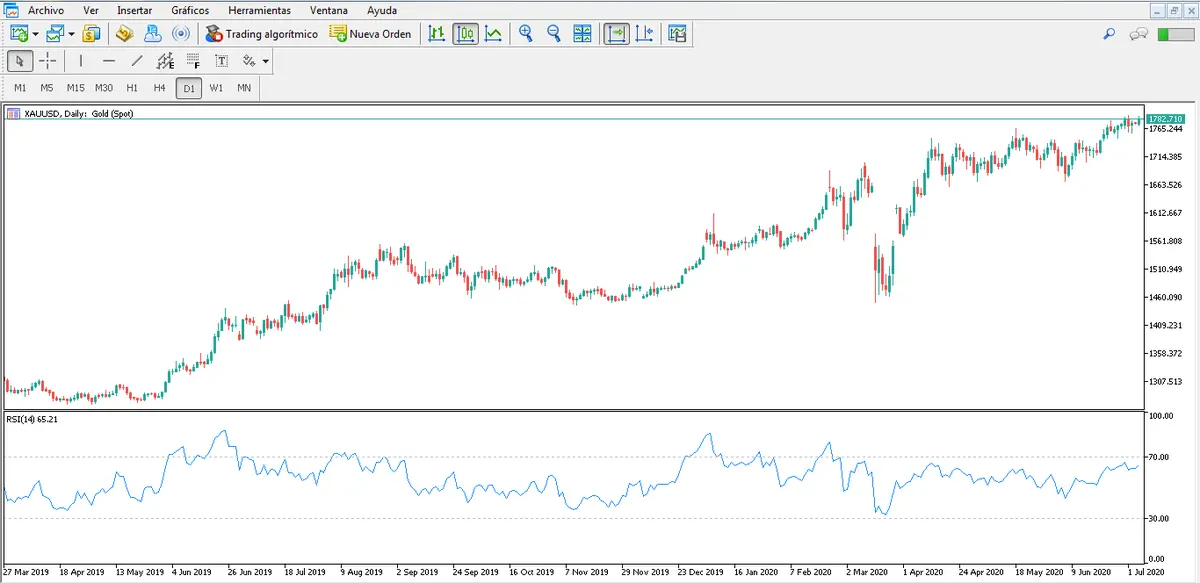Expand the new chart dropdown arrow
The height and width of the screenshot is (583, 1200).
tap(35, 34)
